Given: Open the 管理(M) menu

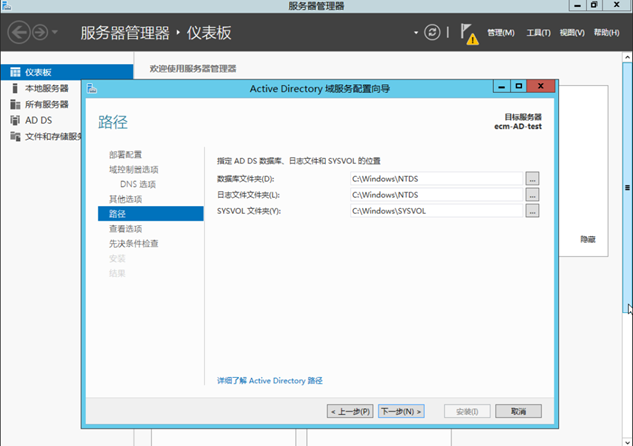Looking at the screenshot, I should [501, 33].
